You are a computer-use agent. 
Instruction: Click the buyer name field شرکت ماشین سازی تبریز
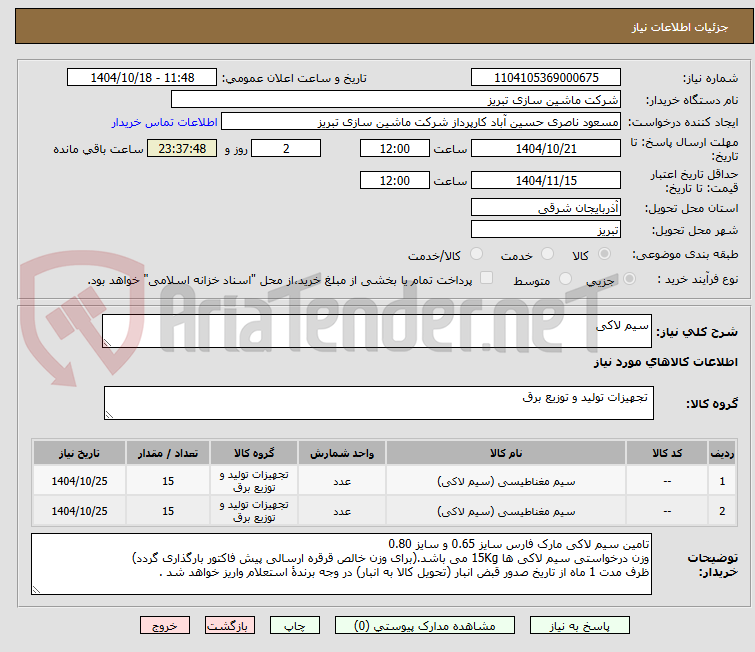click(x=396, y=100)
